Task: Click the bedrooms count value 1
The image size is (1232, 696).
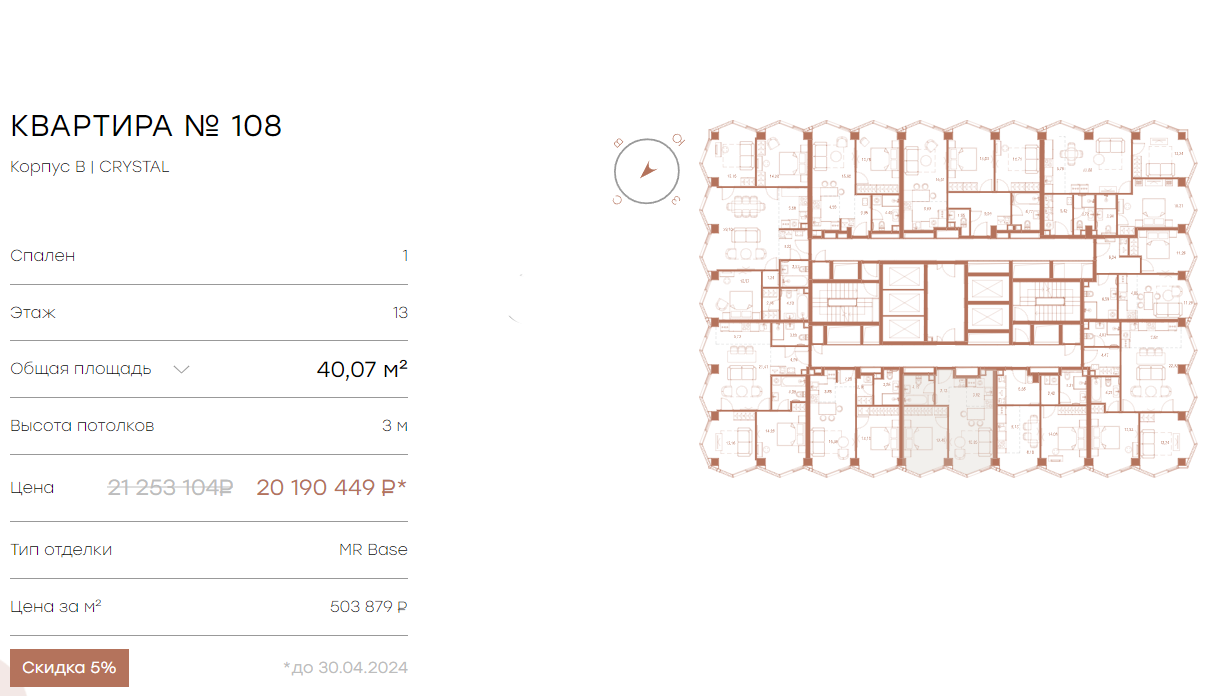Action: (x=405, y=256)
